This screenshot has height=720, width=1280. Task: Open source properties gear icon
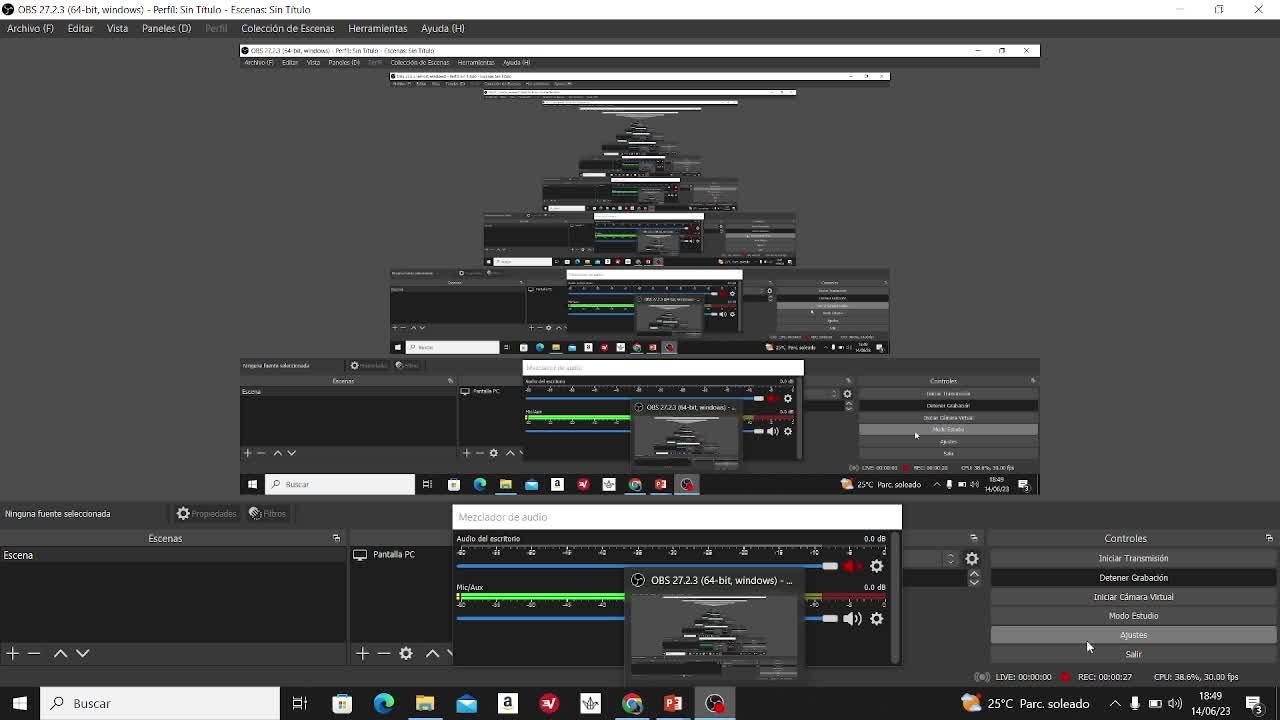coord(406,653)
